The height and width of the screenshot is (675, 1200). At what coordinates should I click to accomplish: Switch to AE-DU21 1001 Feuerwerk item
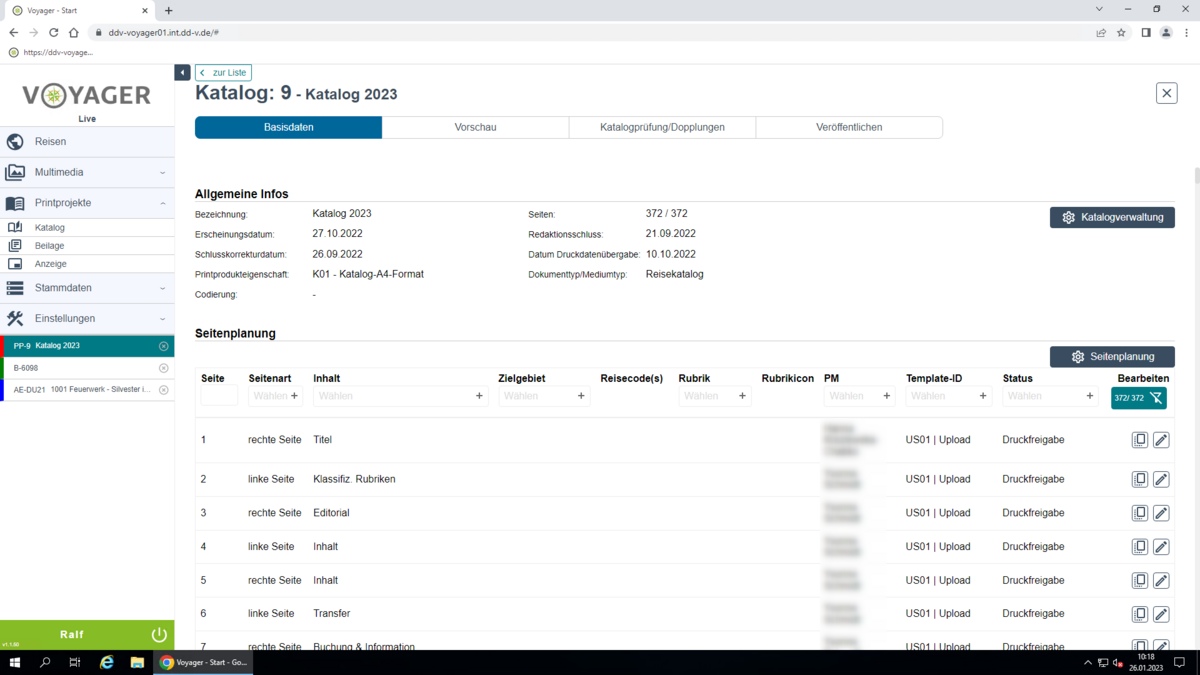(x=80, y=390)
